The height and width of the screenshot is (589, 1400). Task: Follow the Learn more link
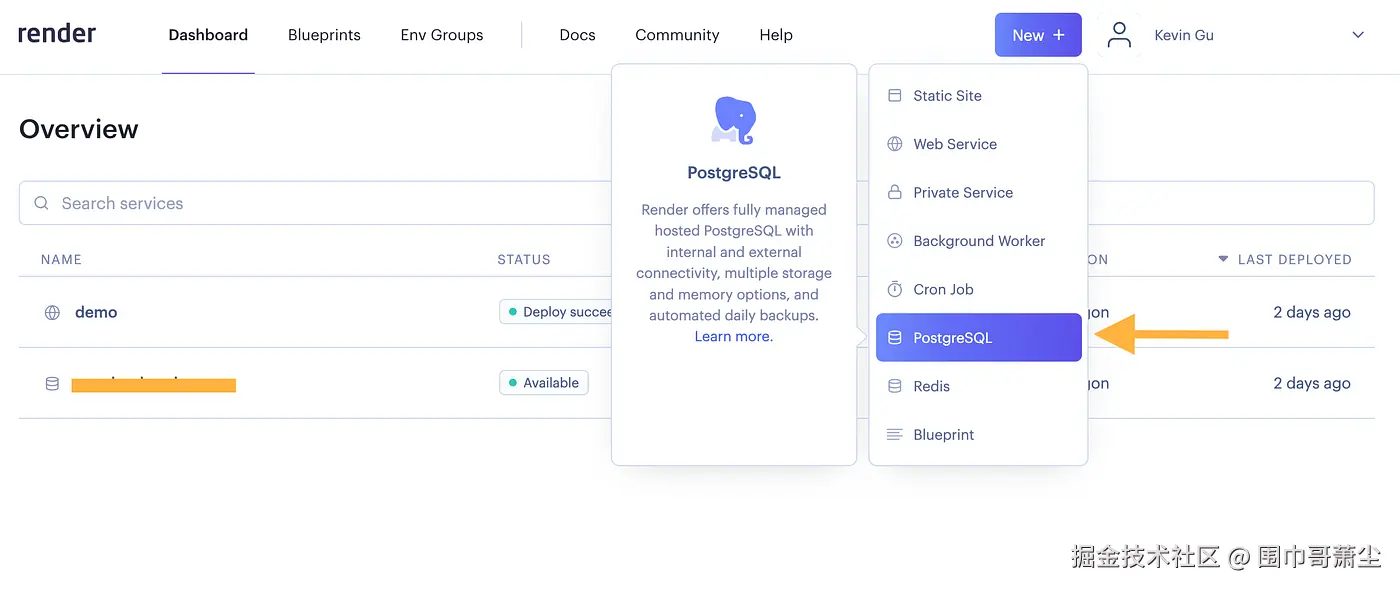pos(733,337)
